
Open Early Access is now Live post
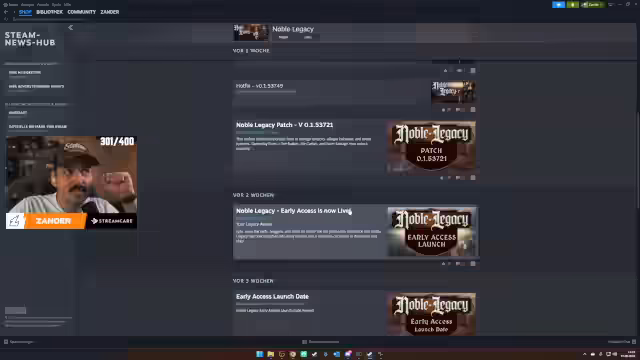coord(293,211)
